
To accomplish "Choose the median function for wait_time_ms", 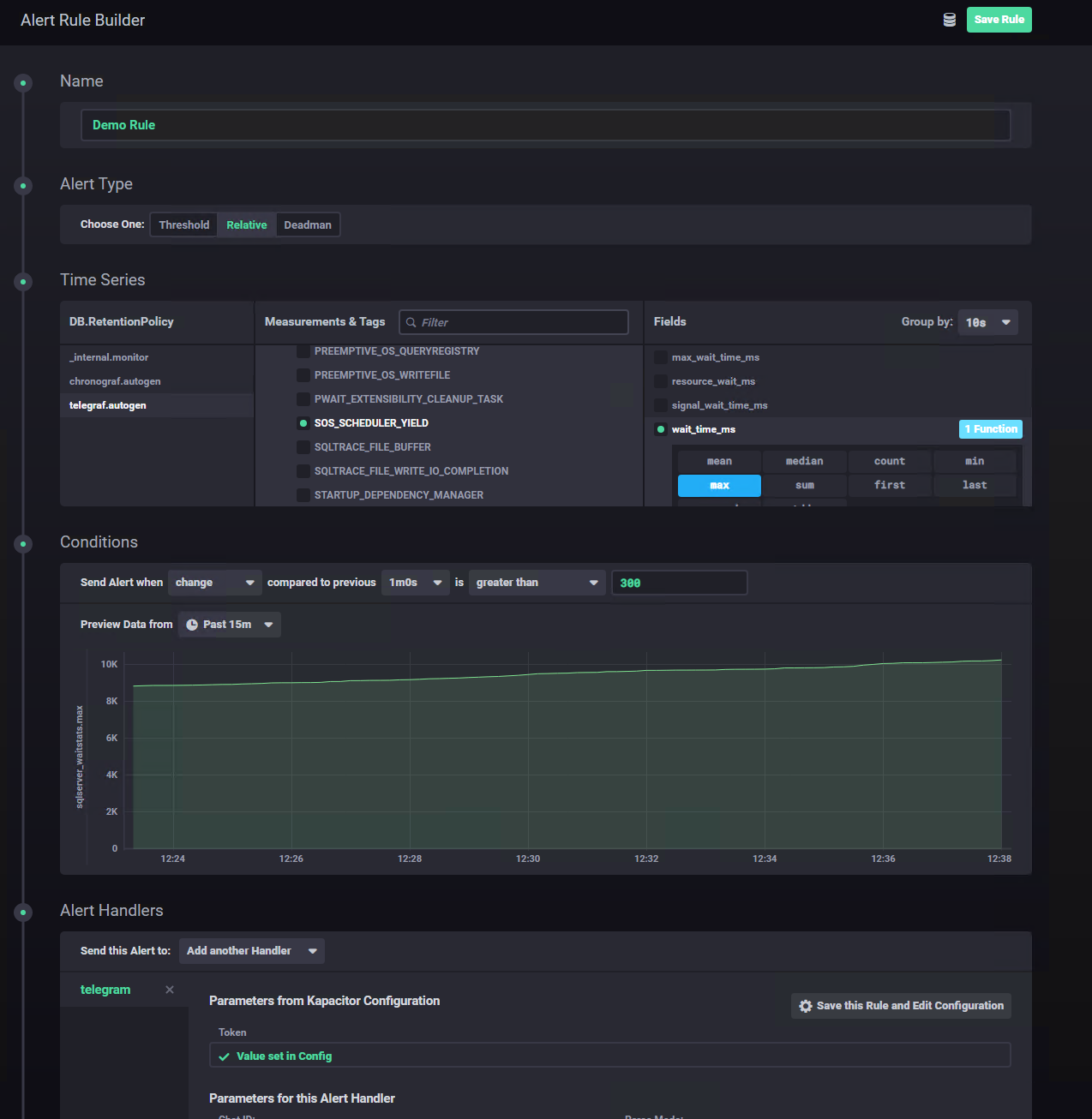I will 804,461.
